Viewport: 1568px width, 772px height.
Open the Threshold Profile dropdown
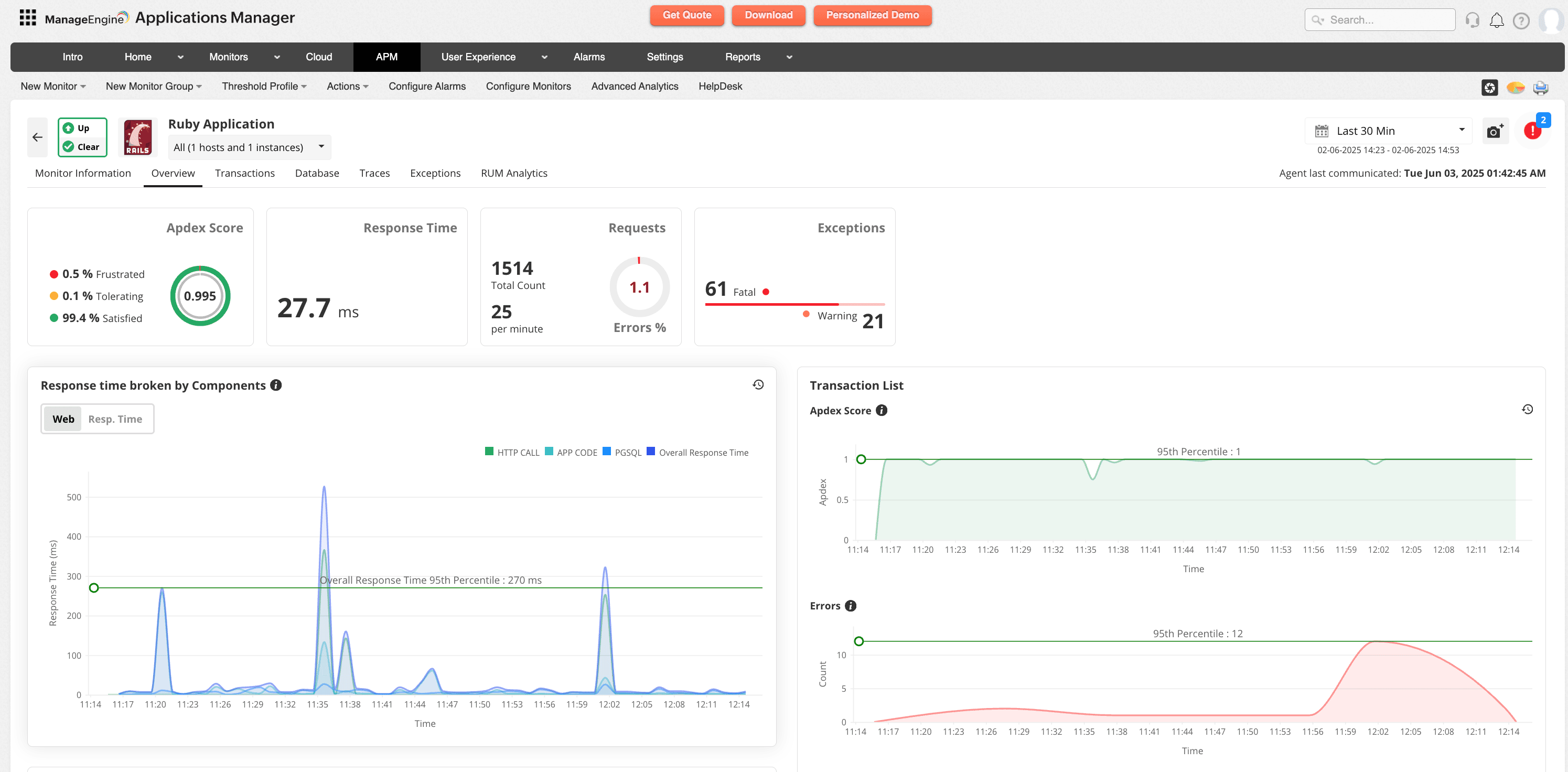tap(264, 87)
